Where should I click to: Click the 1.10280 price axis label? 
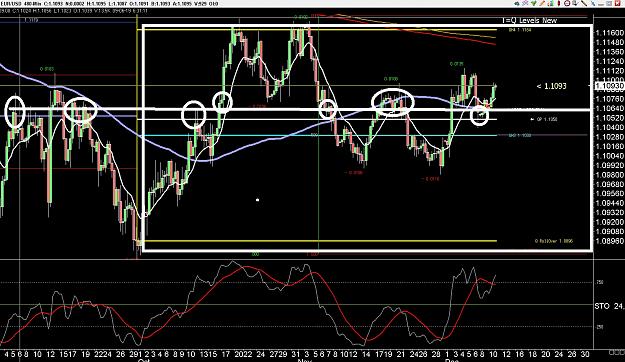pyautogui.click(x=609, y=137)
